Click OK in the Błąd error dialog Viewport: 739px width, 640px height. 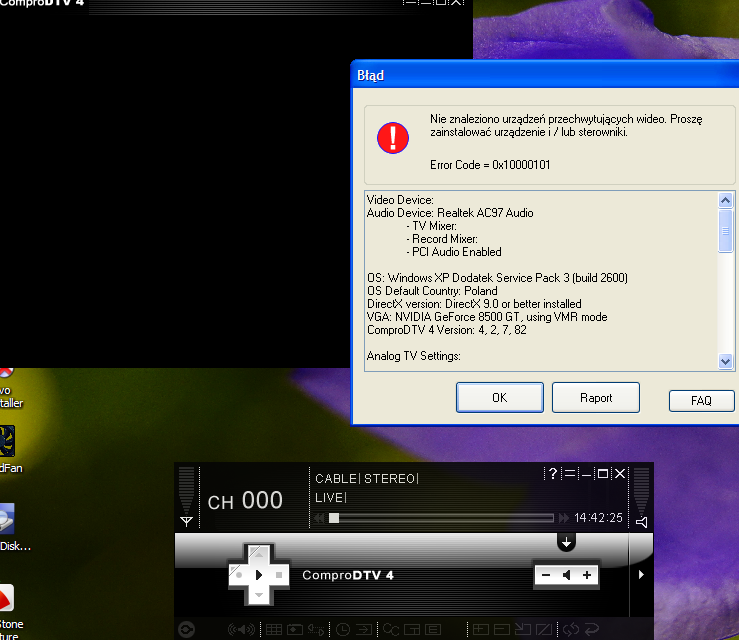tap(500, 398)
